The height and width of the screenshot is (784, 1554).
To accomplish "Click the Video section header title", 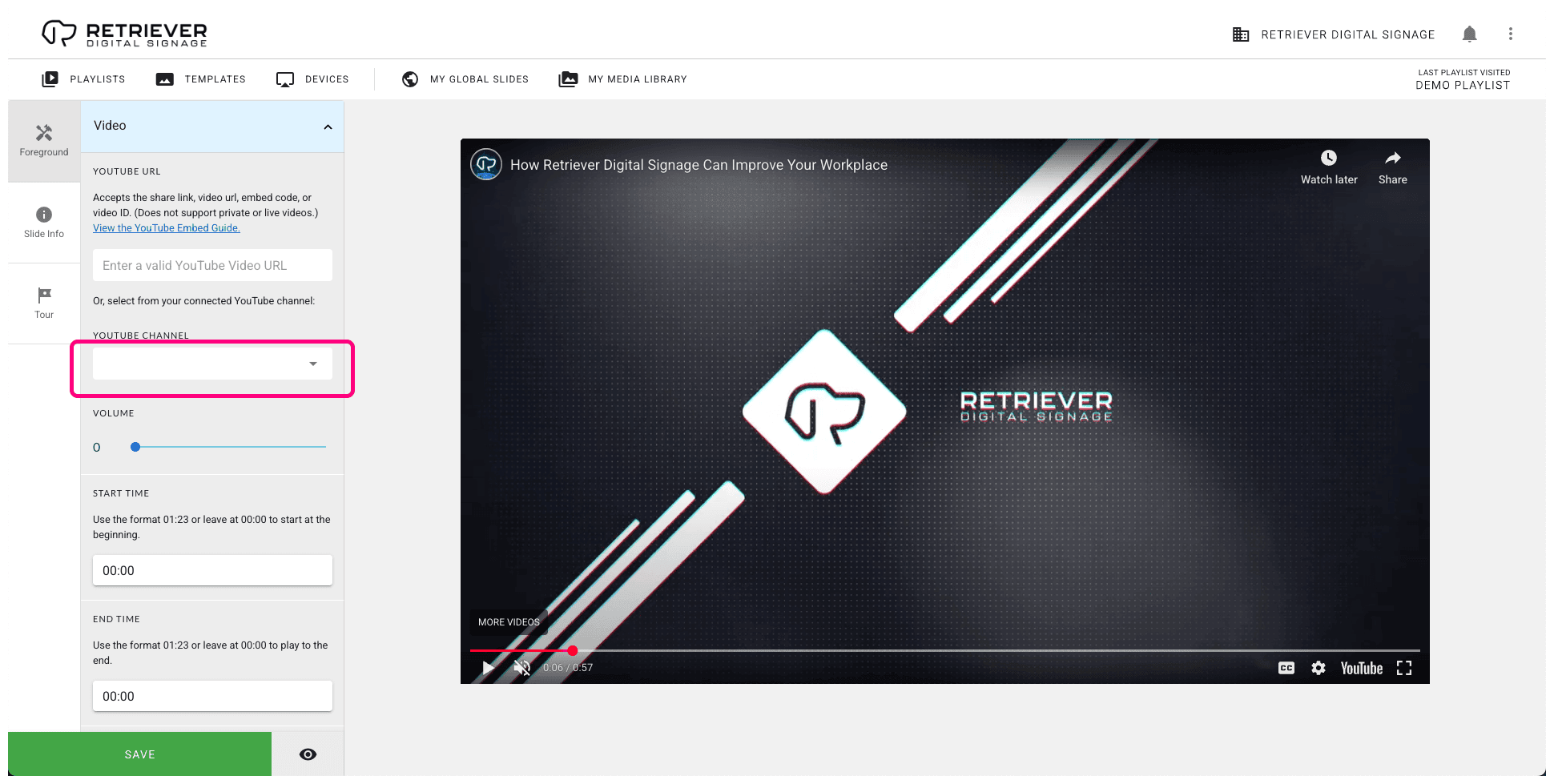I will click(110, 126).
